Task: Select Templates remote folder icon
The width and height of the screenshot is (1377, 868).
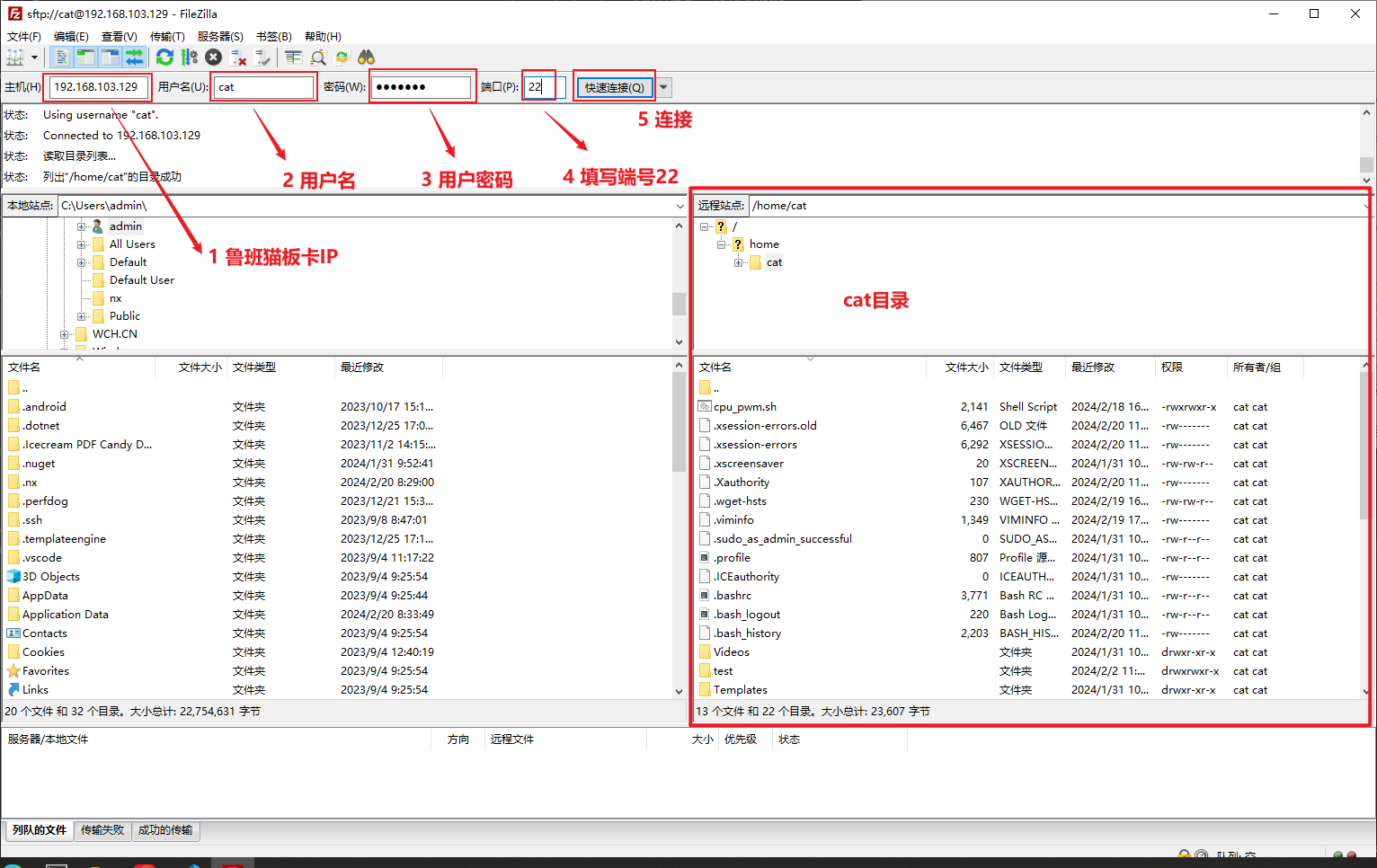Action: click(705, 690)
